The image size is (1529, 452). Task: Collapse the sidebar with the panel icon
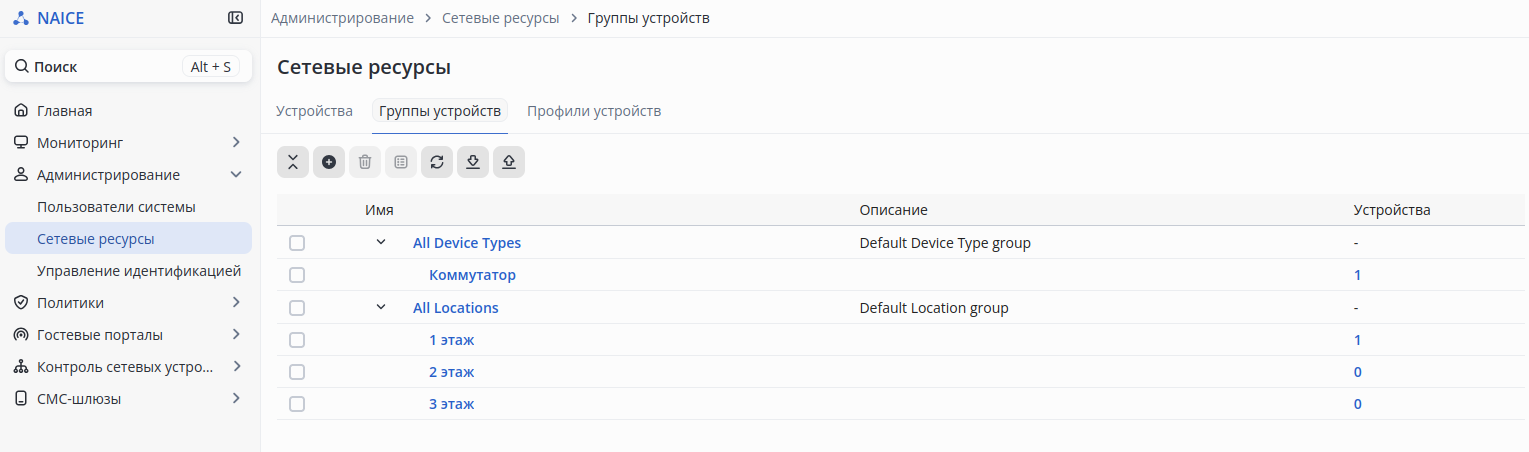[x=235, y=18]
